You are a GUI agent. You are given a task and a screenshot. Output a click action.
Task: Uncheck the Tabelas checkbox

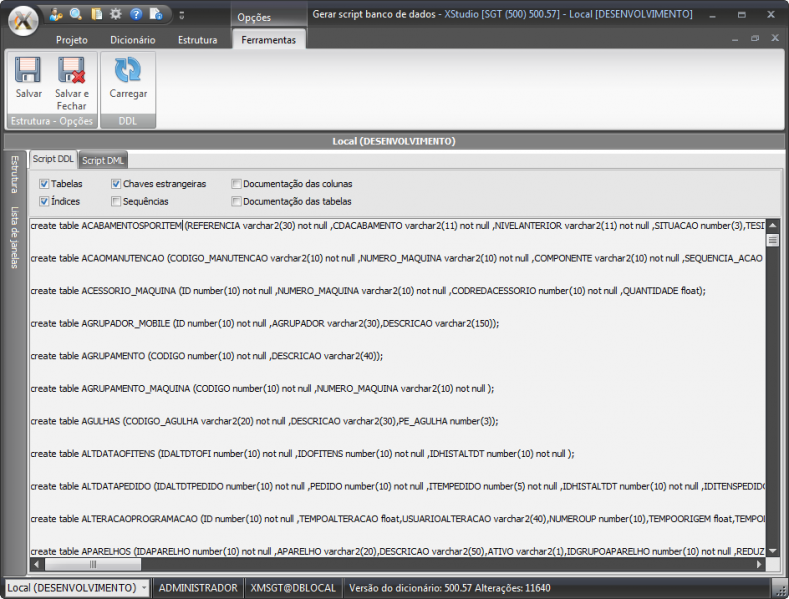[x=44, y=184]
